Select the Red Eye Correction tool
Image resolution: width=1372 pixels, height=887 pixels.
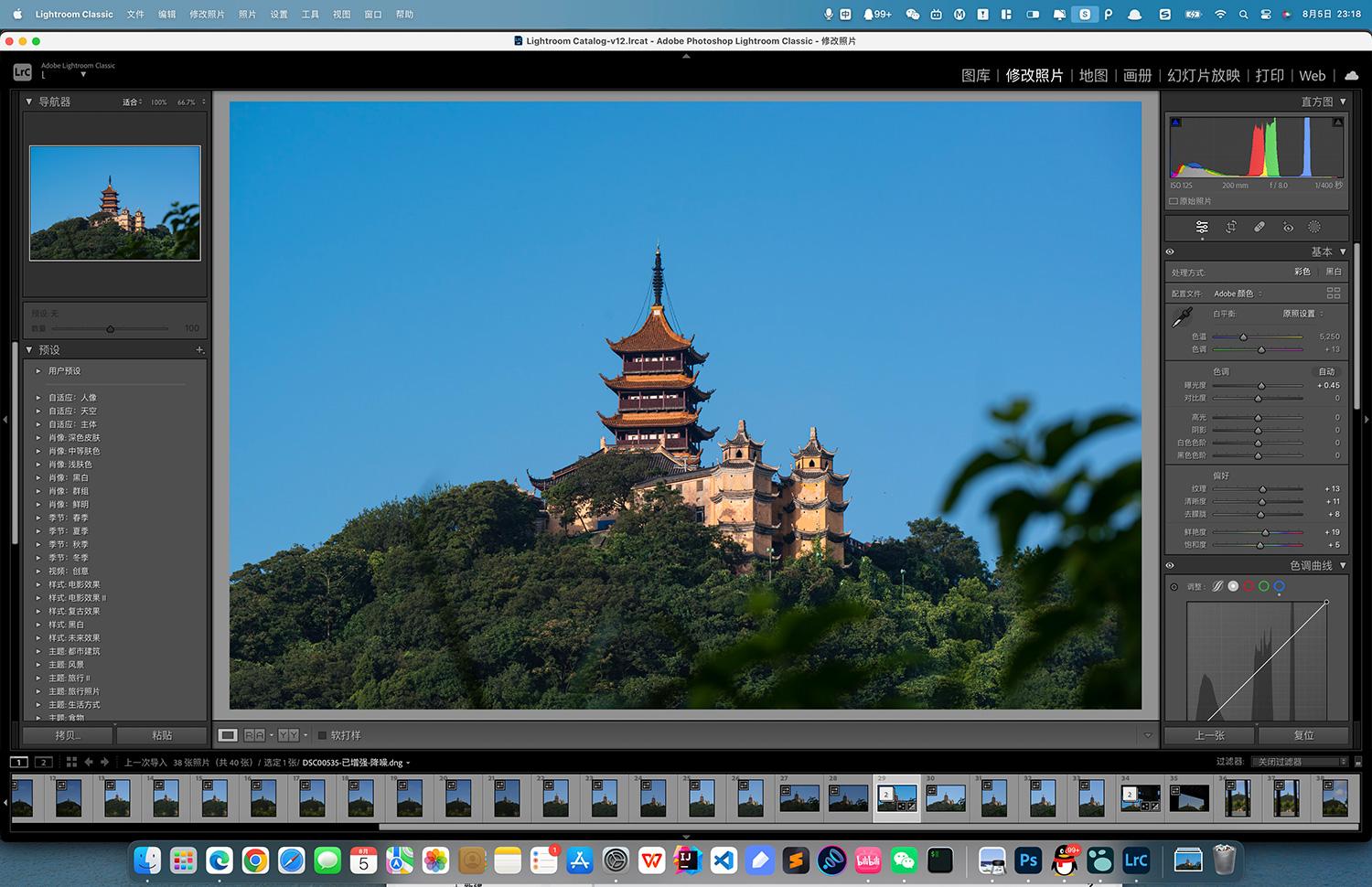pos(1287,227)
